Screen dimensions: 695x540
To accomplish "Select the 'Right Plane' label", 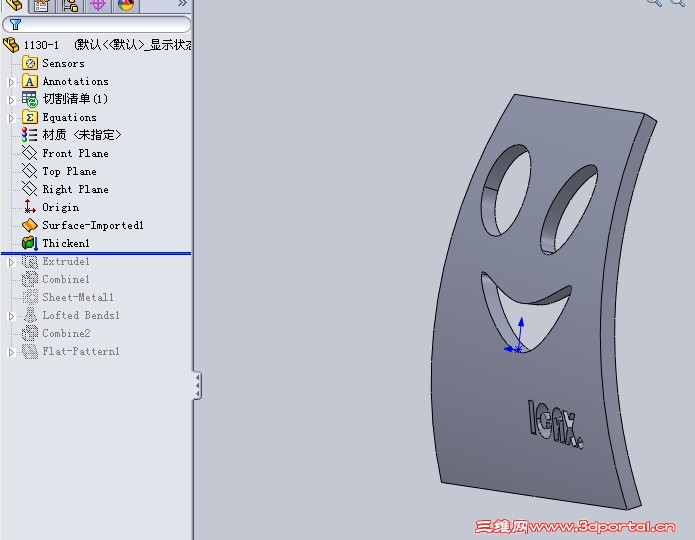I will (75, 189).
